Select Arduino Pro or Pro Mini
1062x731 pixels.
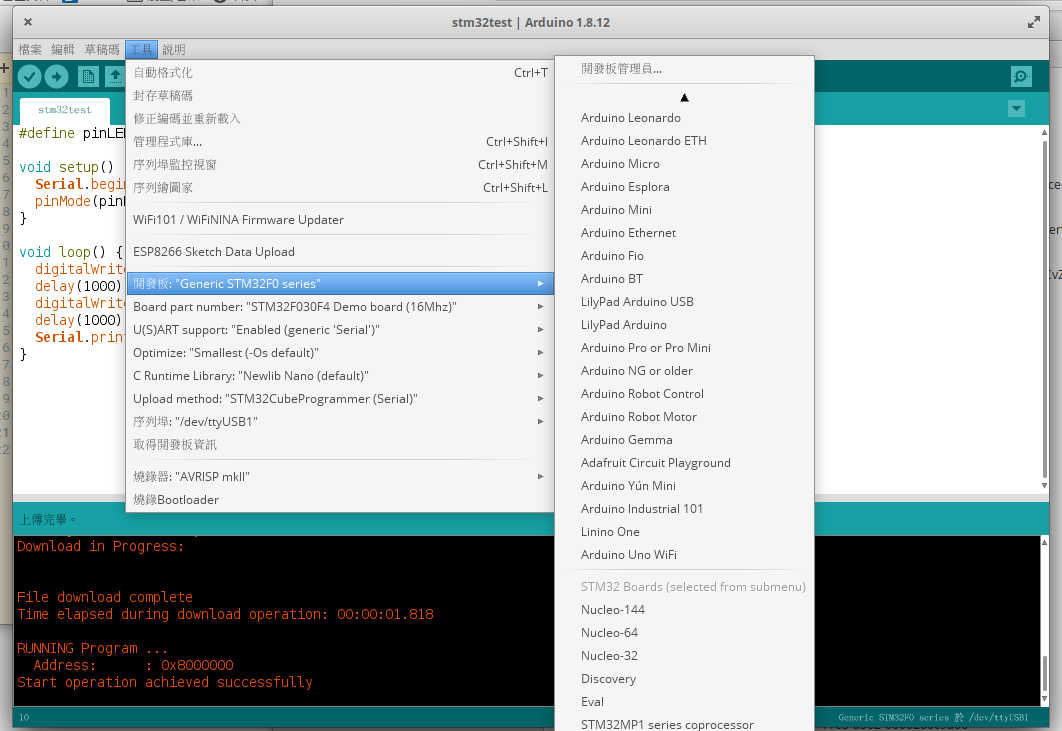click(x=684, y=348)
